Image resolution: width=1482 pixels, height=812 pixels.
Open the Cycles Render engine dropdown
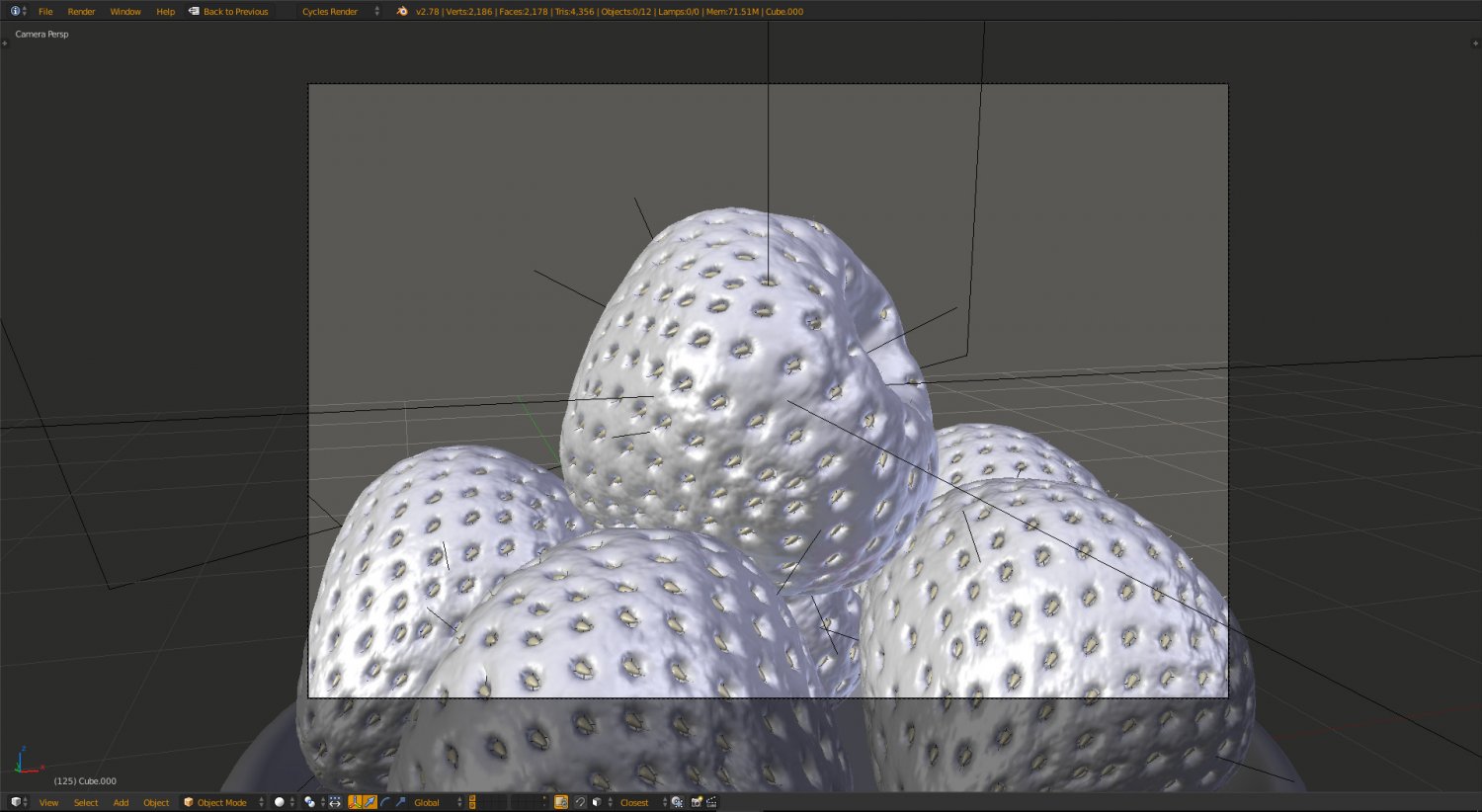[329, 11]
